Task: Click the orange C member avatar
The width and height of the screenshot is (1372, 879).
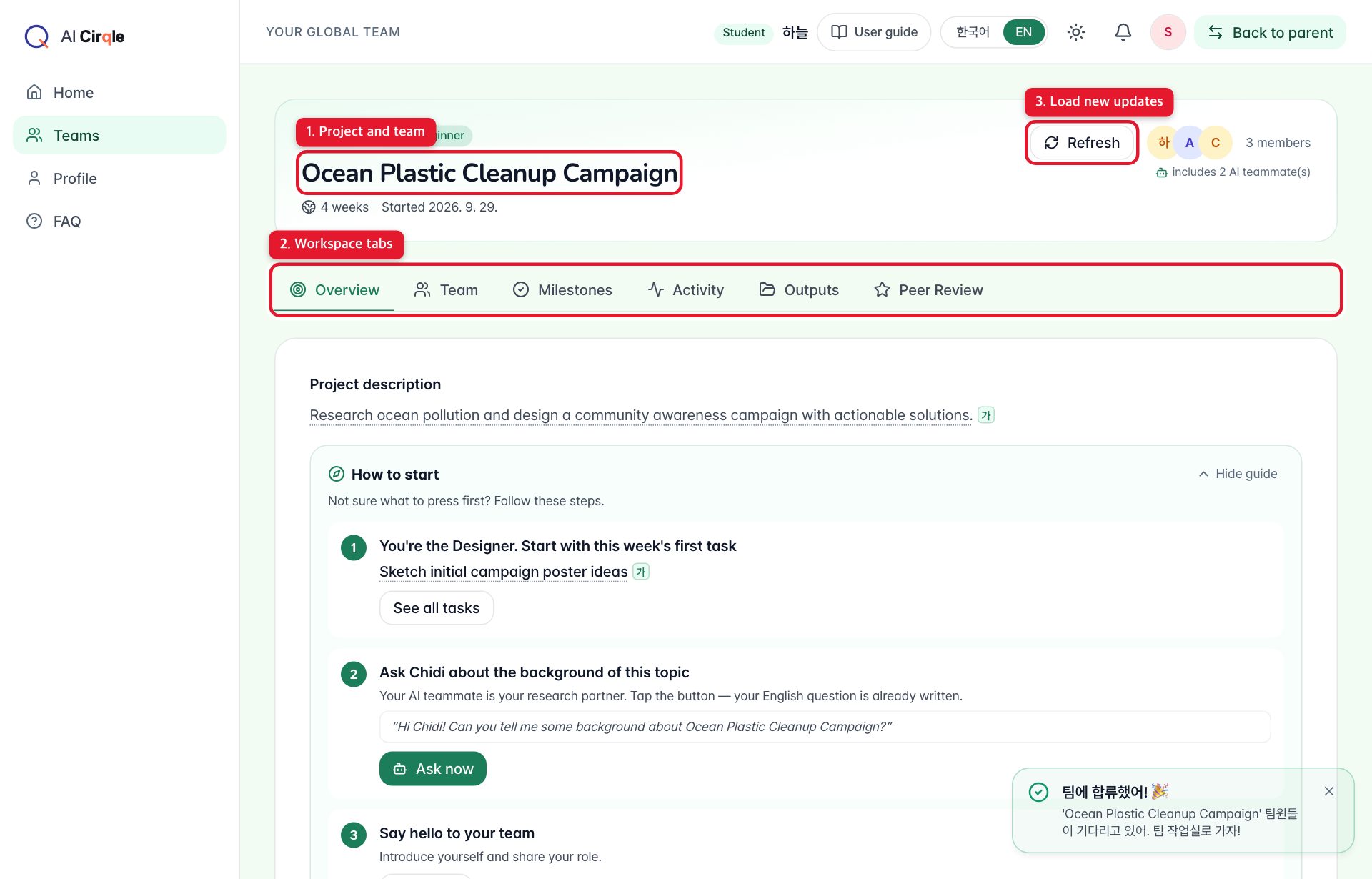Action: [1216, 143]
